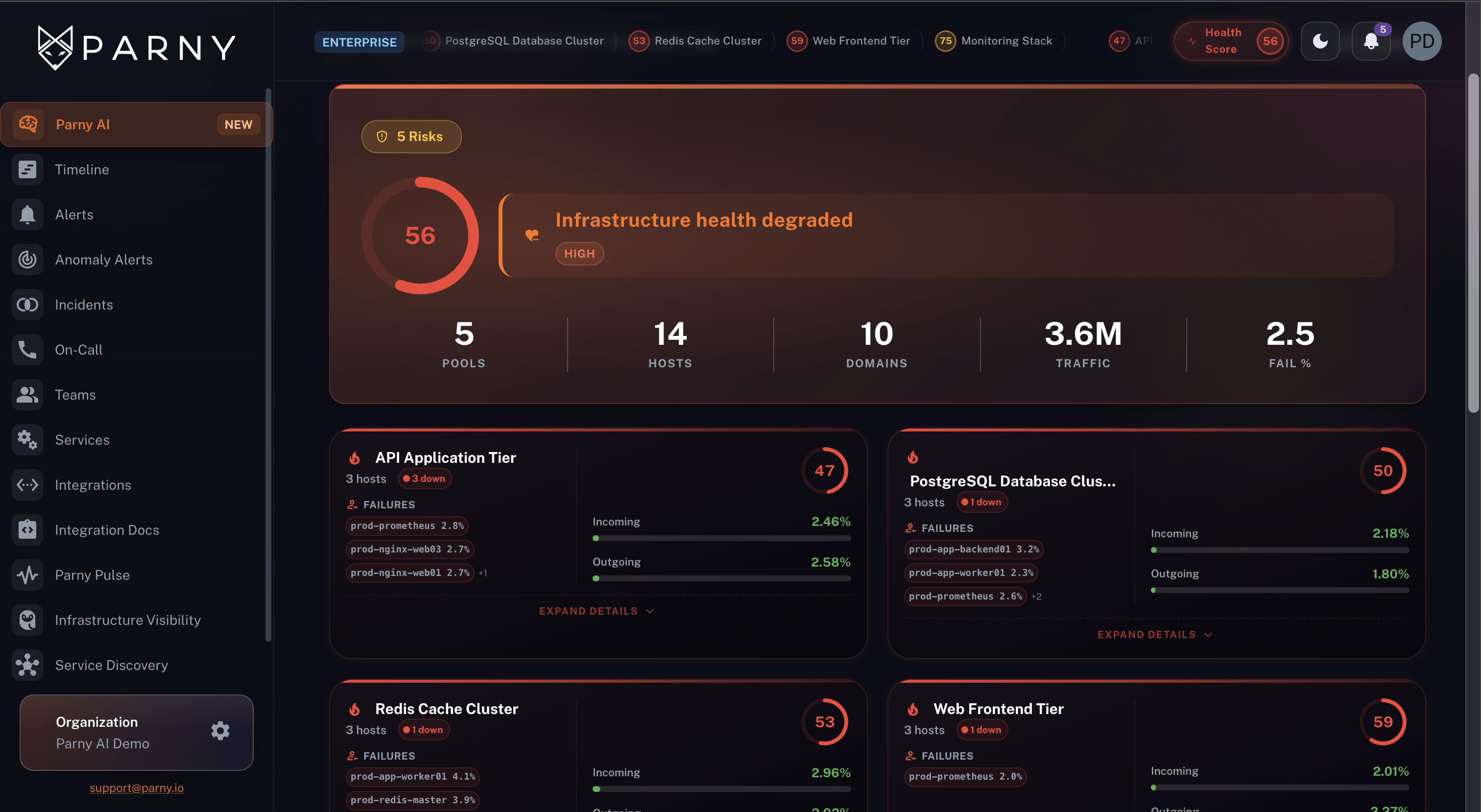This screenshot has height=812, width=1481.
Task: Click the On-Call phone icon
Action: (x=27, y=350)
